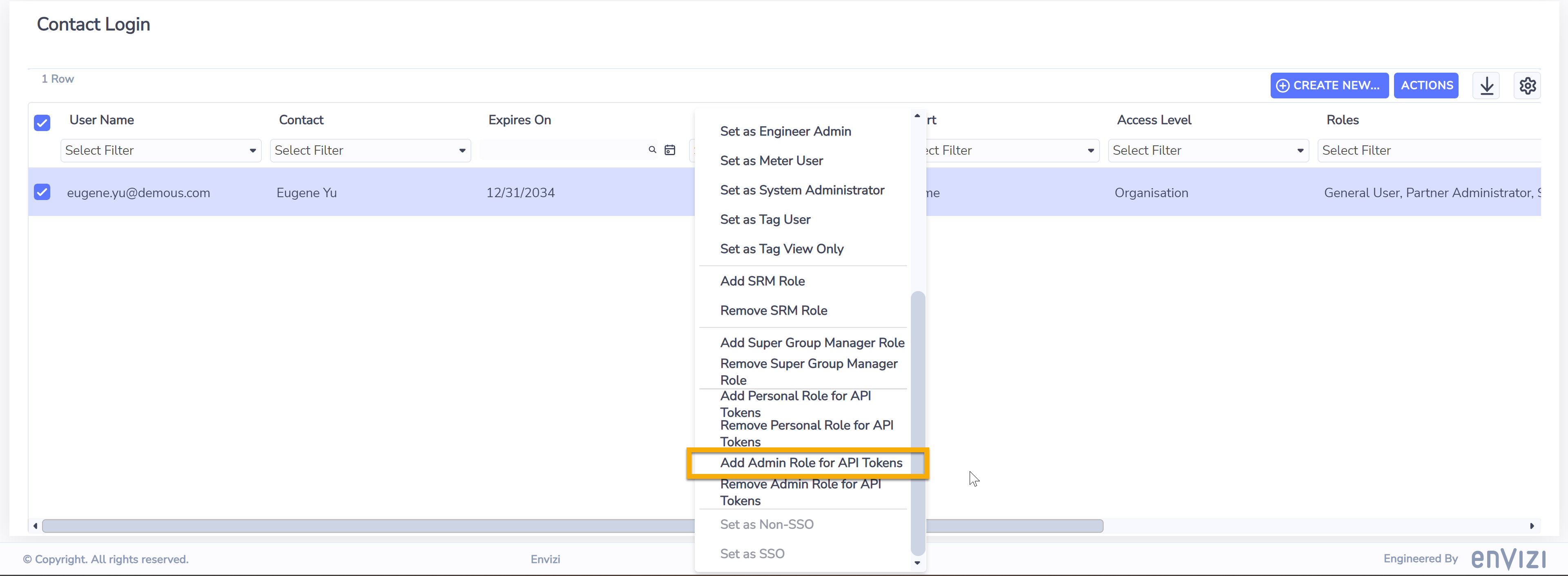Click the grid's horizontal scrollbar thumb
The height and width of the screenshot is (576, 1568).
coord(572,526)
